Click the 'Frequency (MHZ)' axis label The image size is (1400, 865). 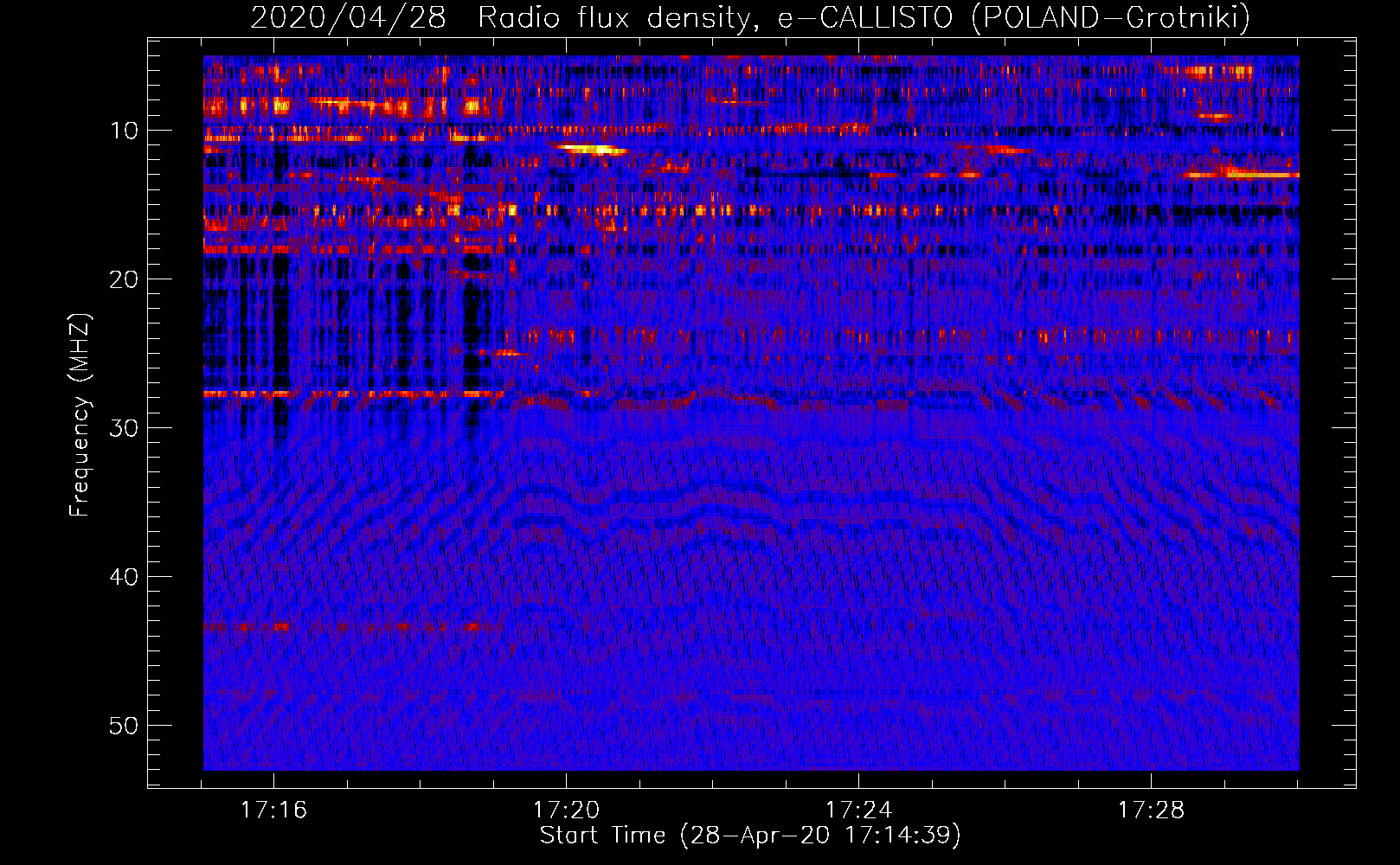tap(79, 415)
